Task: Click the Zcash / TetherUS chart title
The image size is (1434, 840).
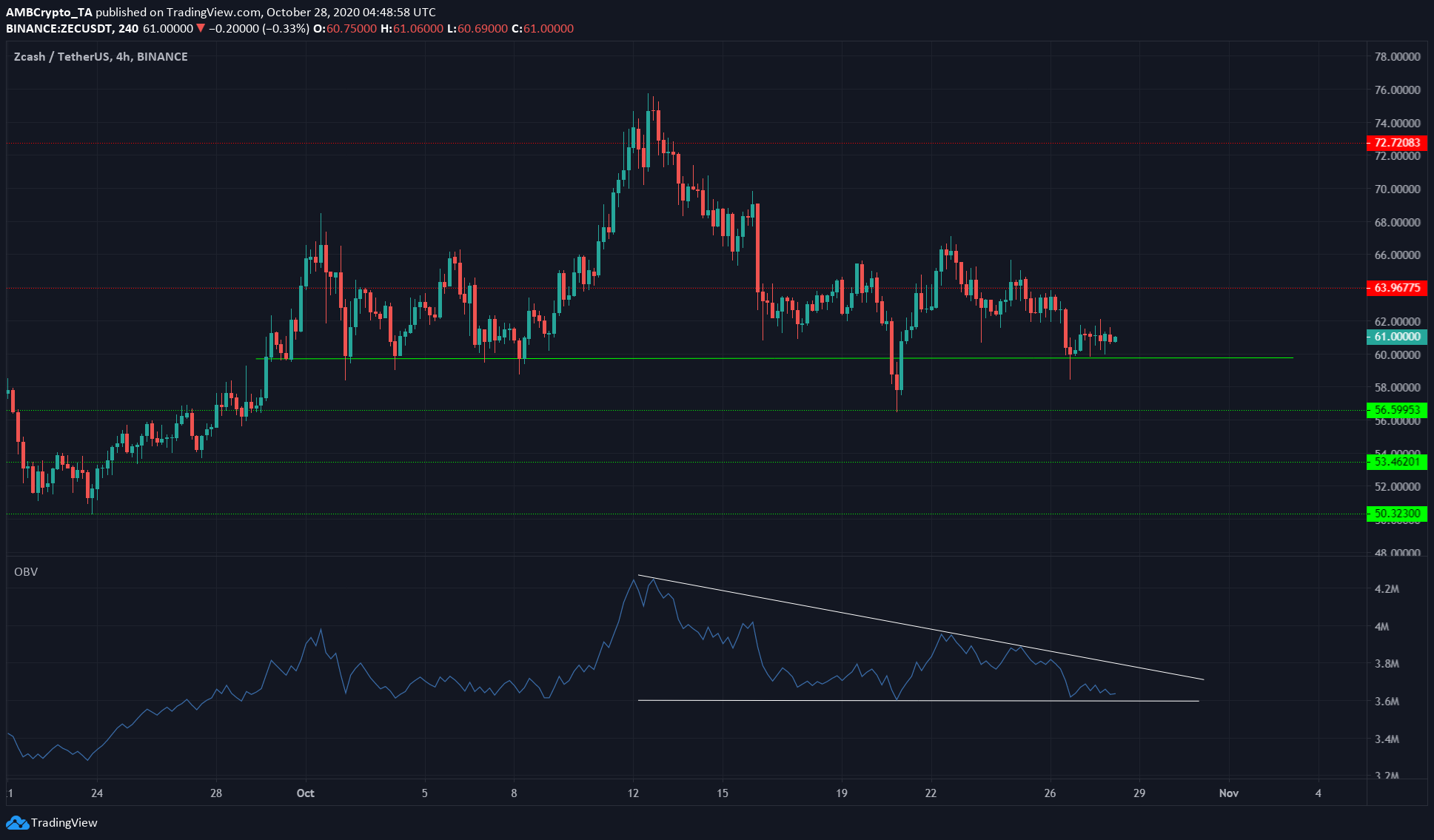Action: coord(101,57)
